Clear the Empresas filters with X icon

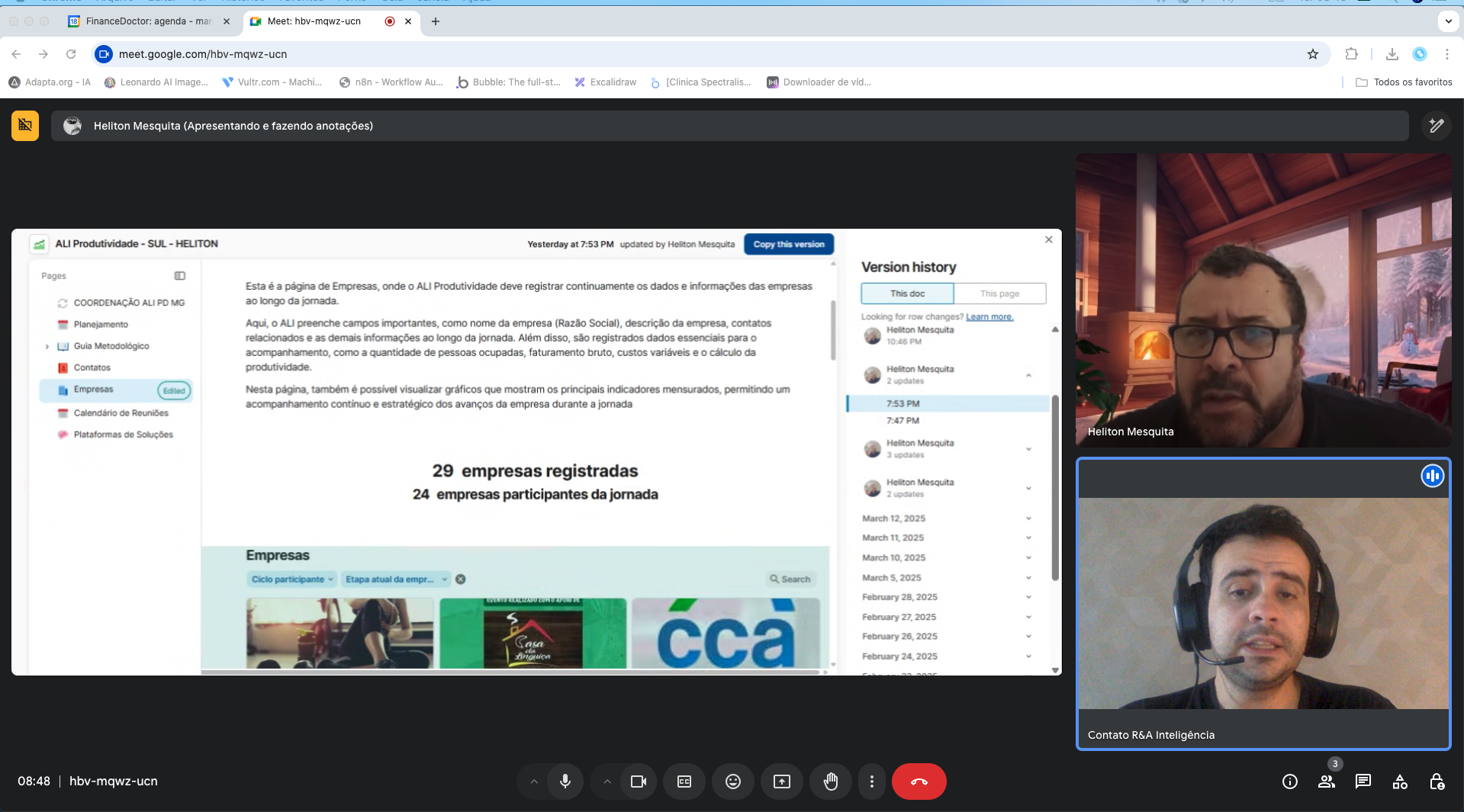pos(461,579)
